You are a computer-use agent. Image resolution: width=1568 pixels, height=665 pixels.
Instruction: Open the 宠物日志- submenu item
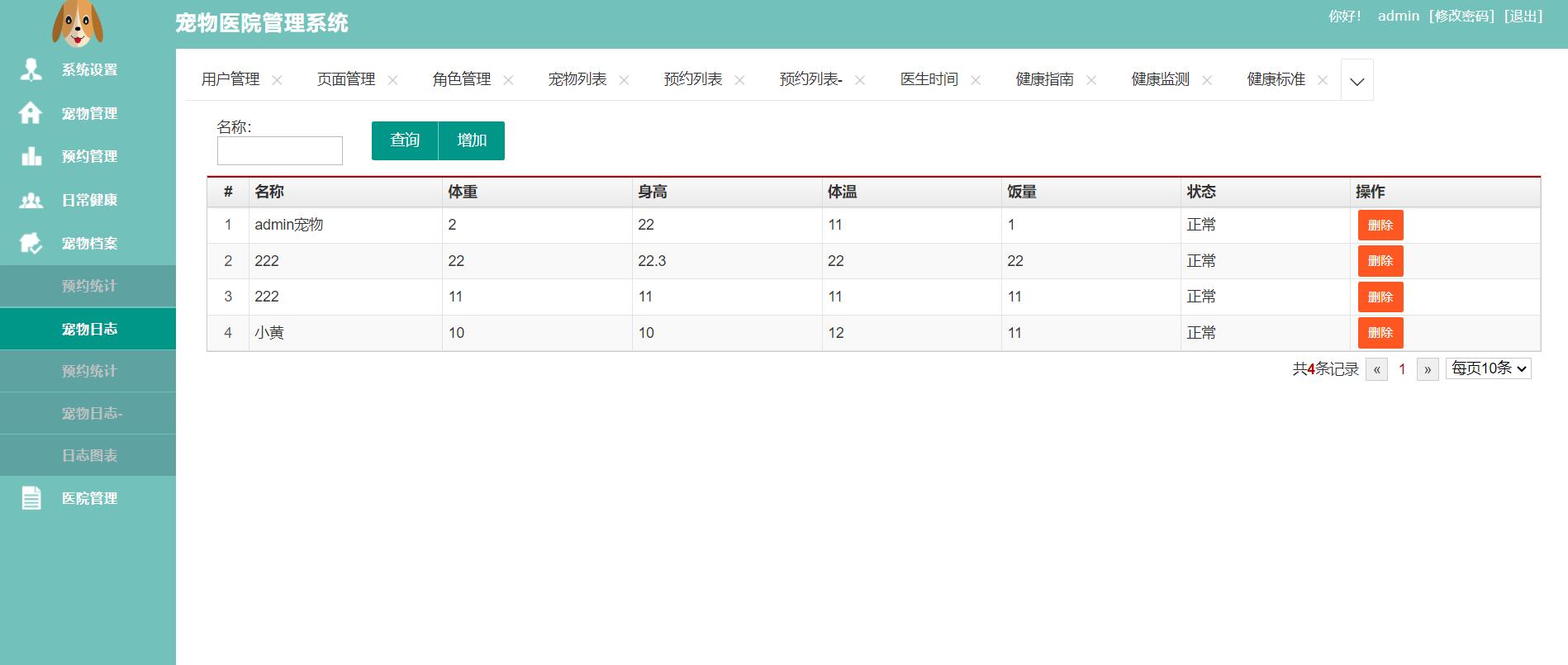88,413
